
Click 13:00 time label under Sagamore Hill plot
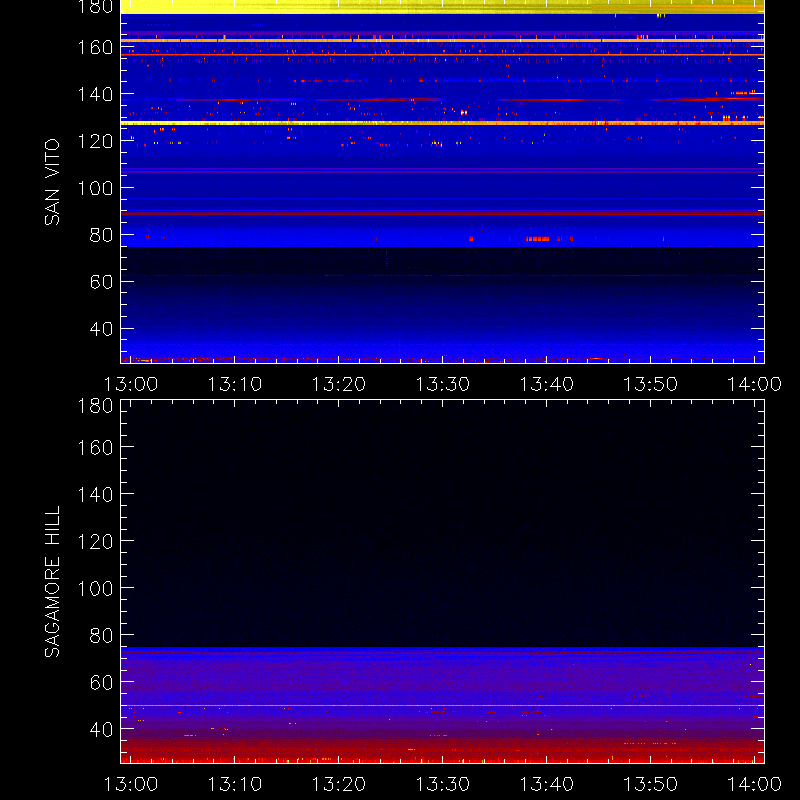tap(131, 784)
